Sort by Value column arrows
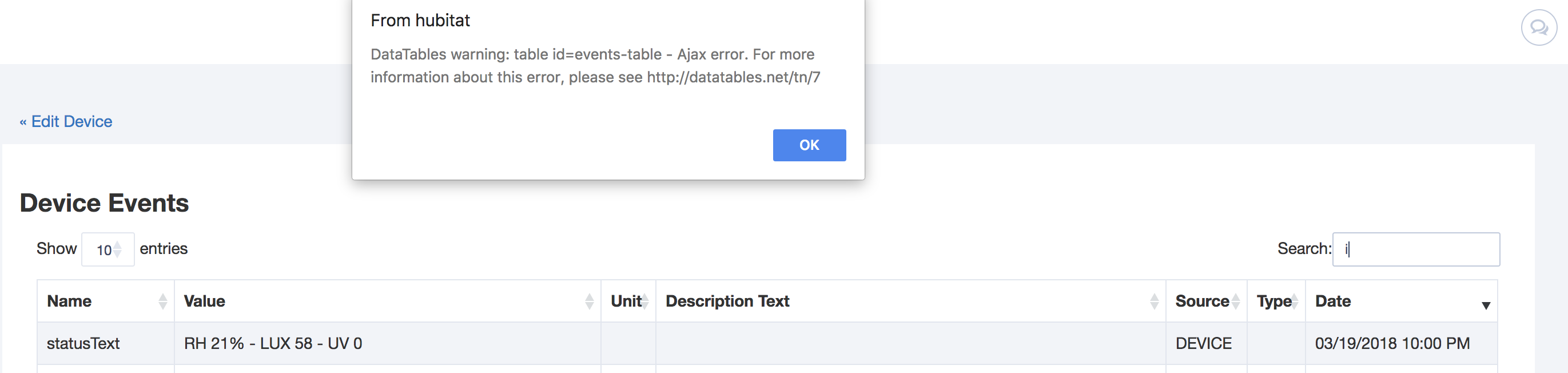This screenshot has height=373, width=1568. (589, 301)
